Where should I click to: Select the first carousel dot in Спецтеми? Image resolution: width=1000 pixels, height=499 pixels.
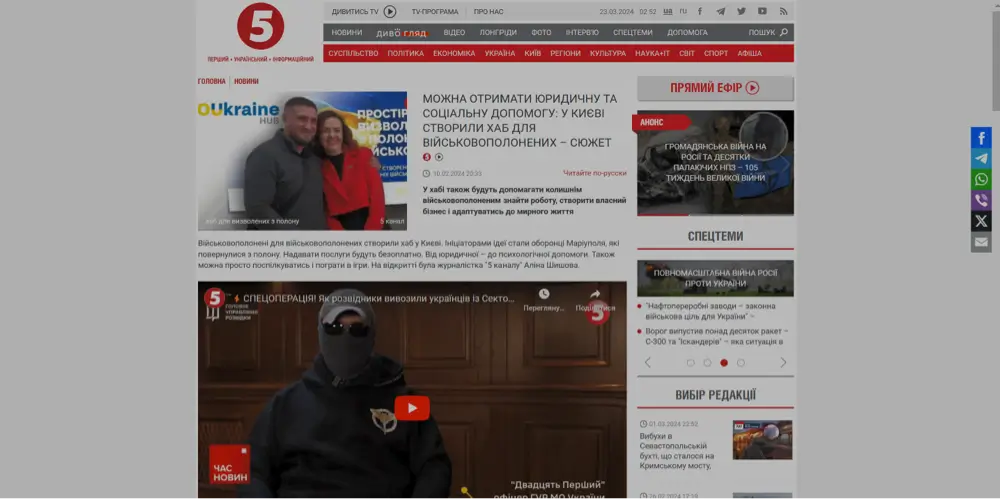pos(690,363)
